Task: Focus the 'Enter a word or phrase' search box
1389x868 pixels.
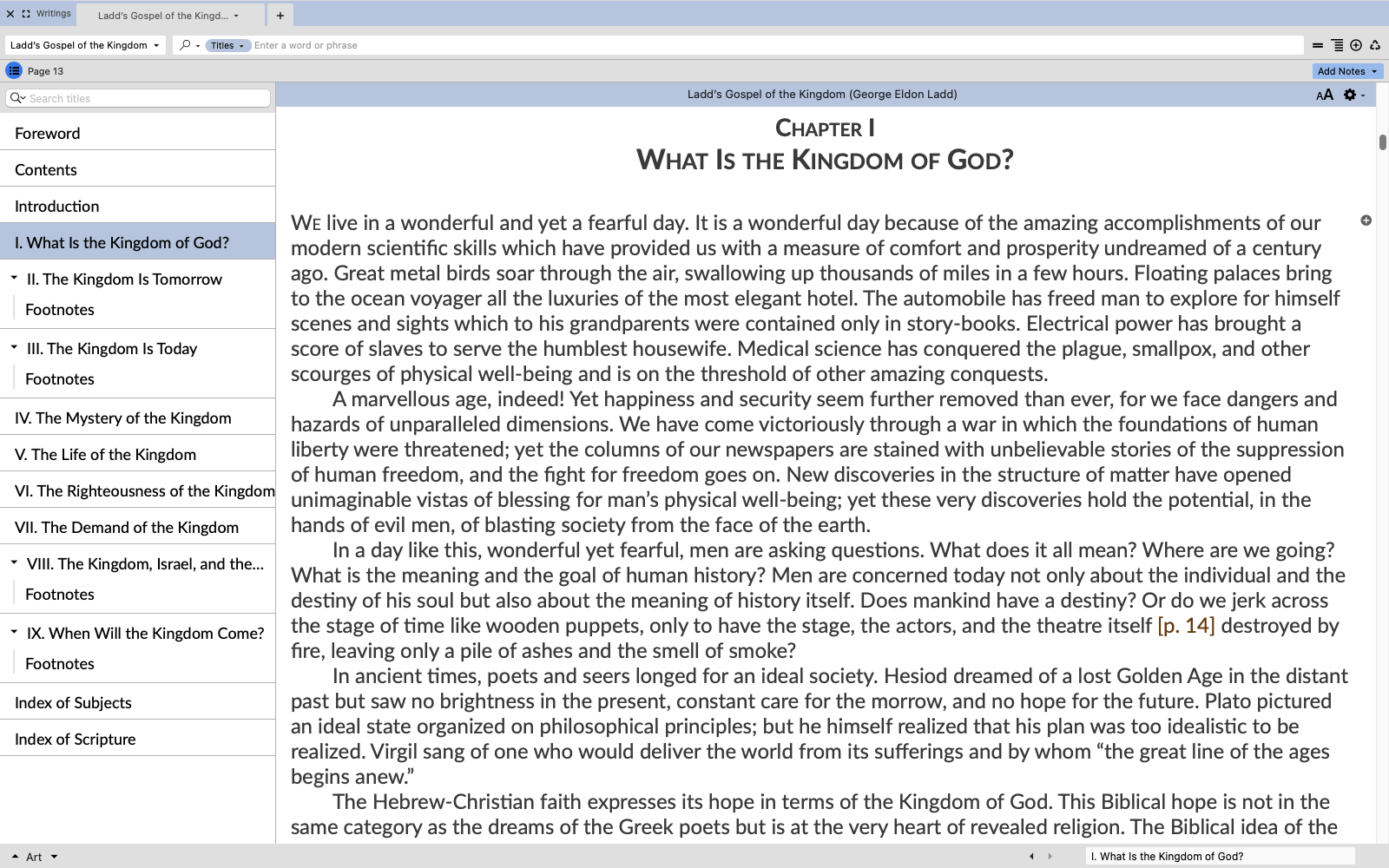Action: (777, 45)
